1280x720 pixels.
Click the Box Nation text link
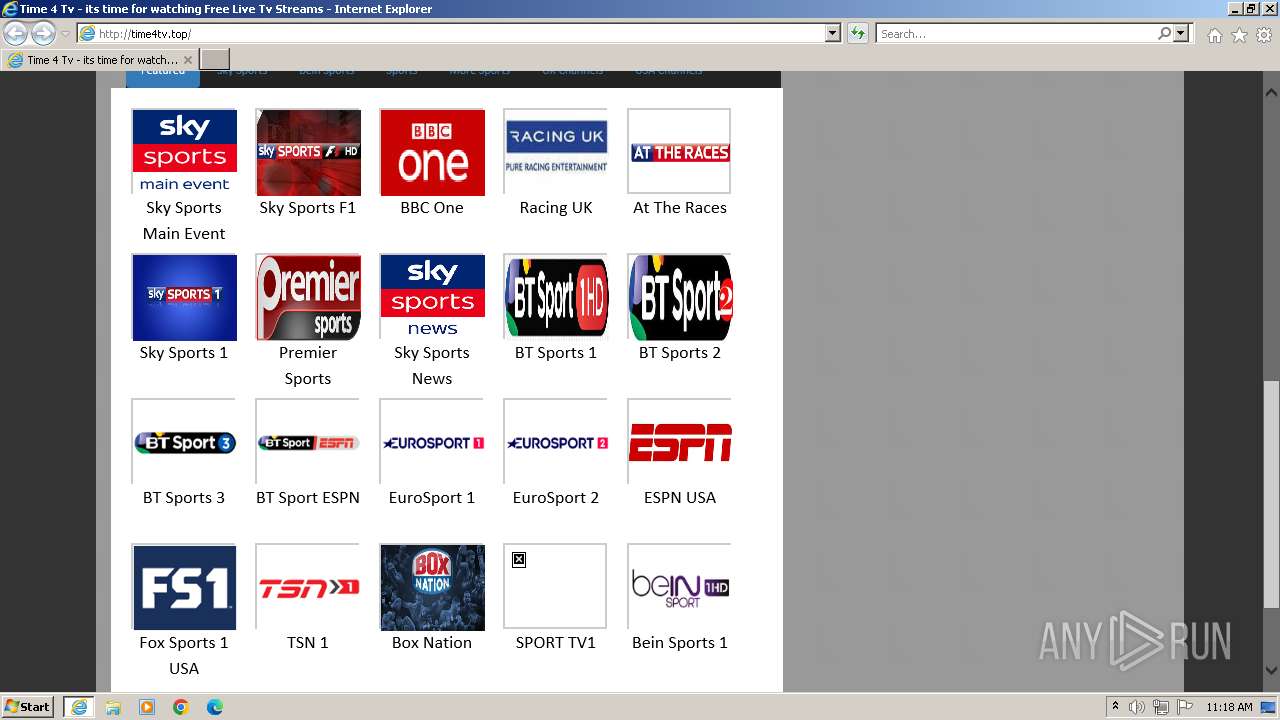432,643
